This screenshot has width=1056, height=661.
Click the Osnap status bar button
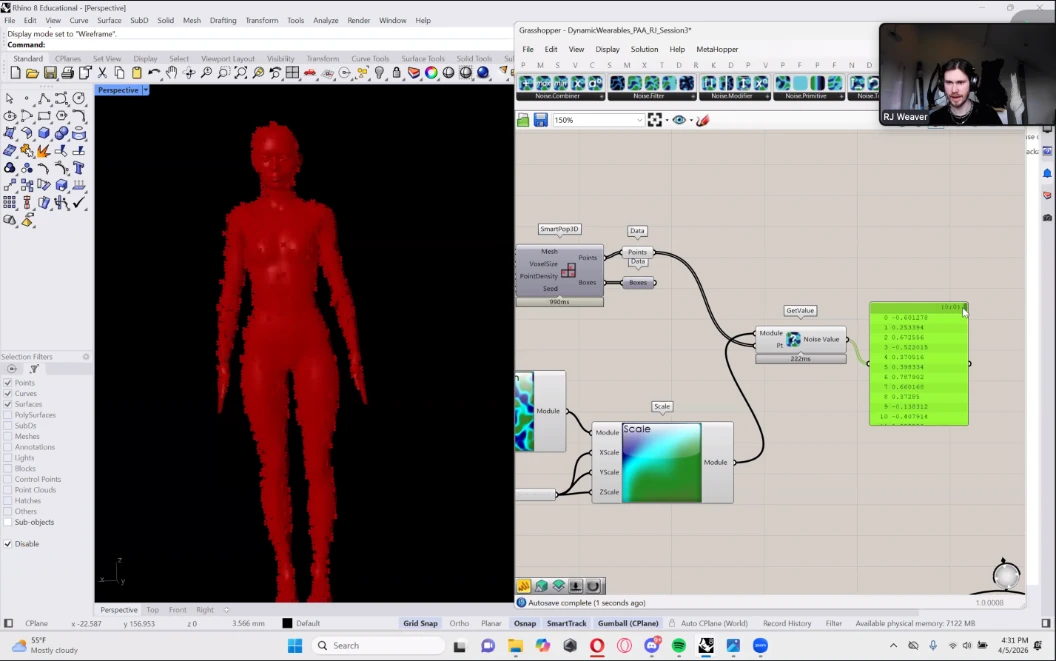(x=525, y=623)
